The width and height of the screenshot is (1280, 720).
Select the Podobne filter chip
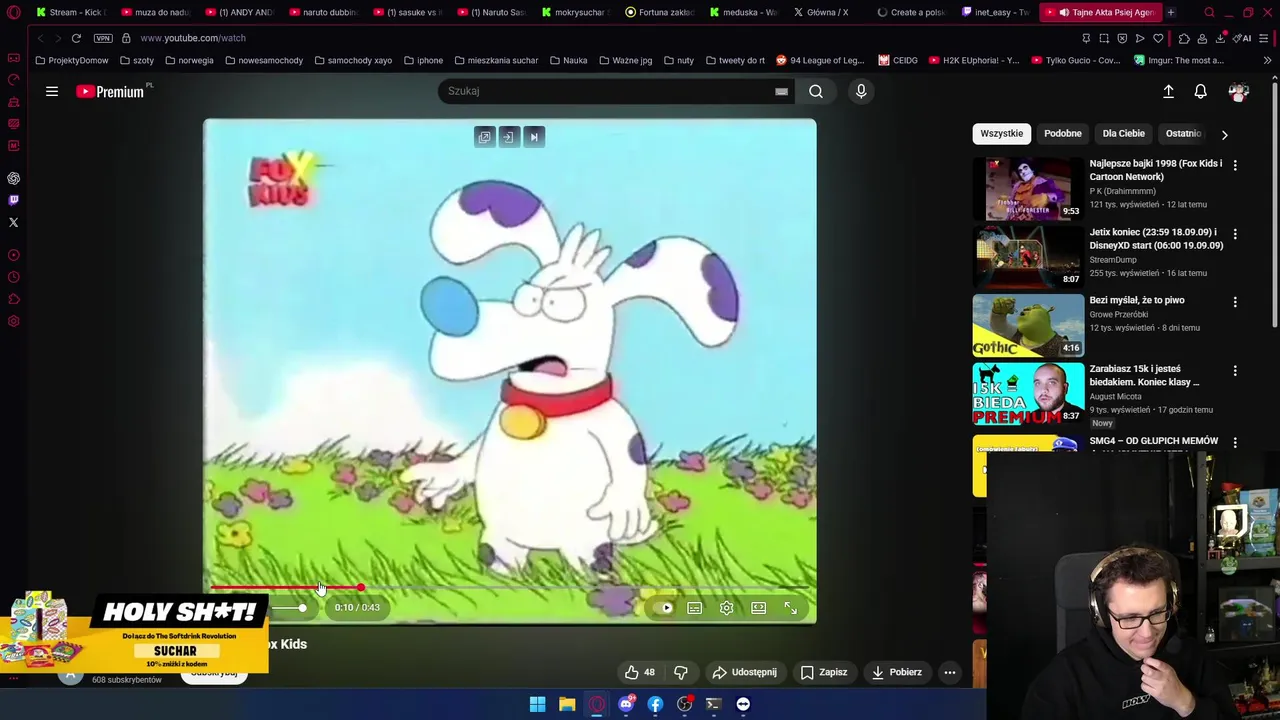pos(1063,133)
